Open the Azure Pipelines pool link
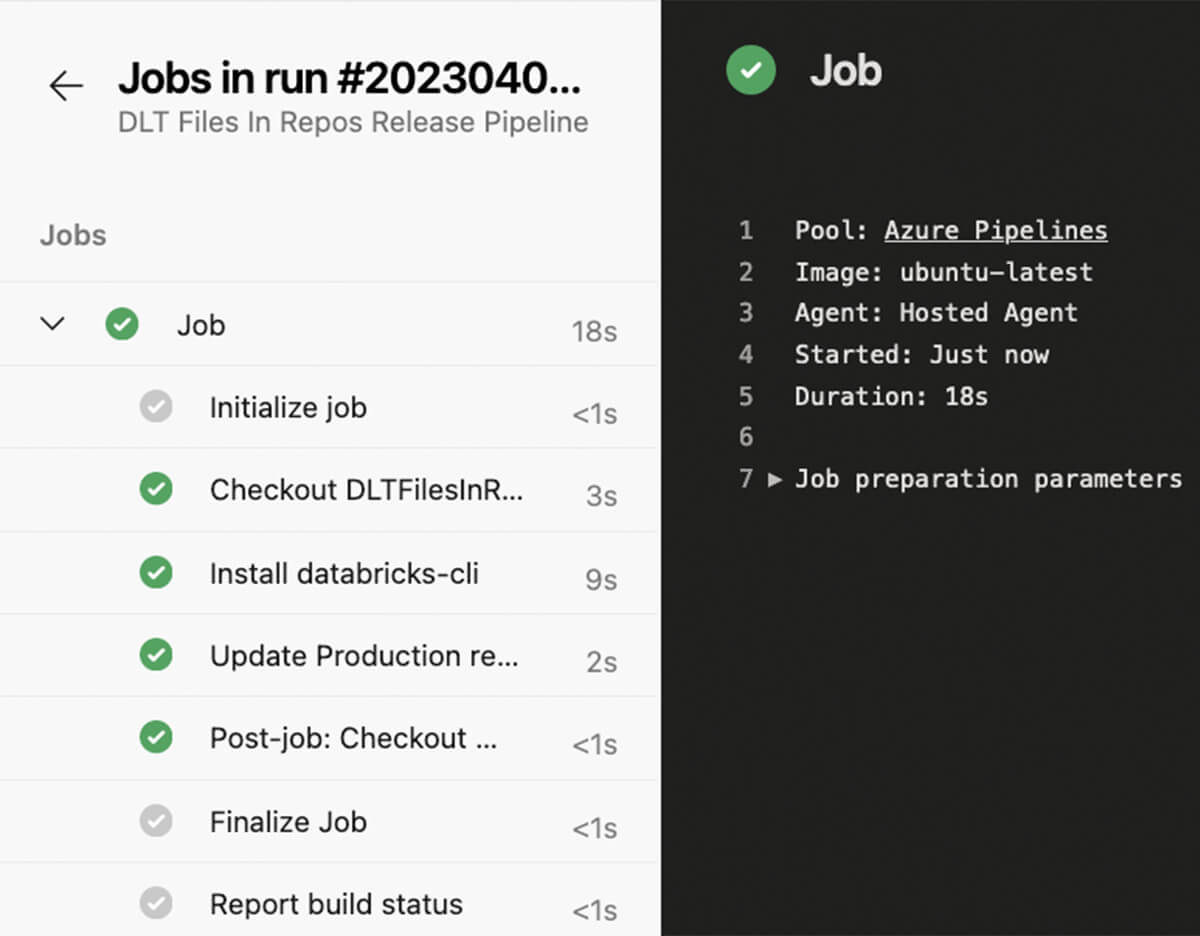Viewport: 1200px width, 936px height. pos(995,231)
